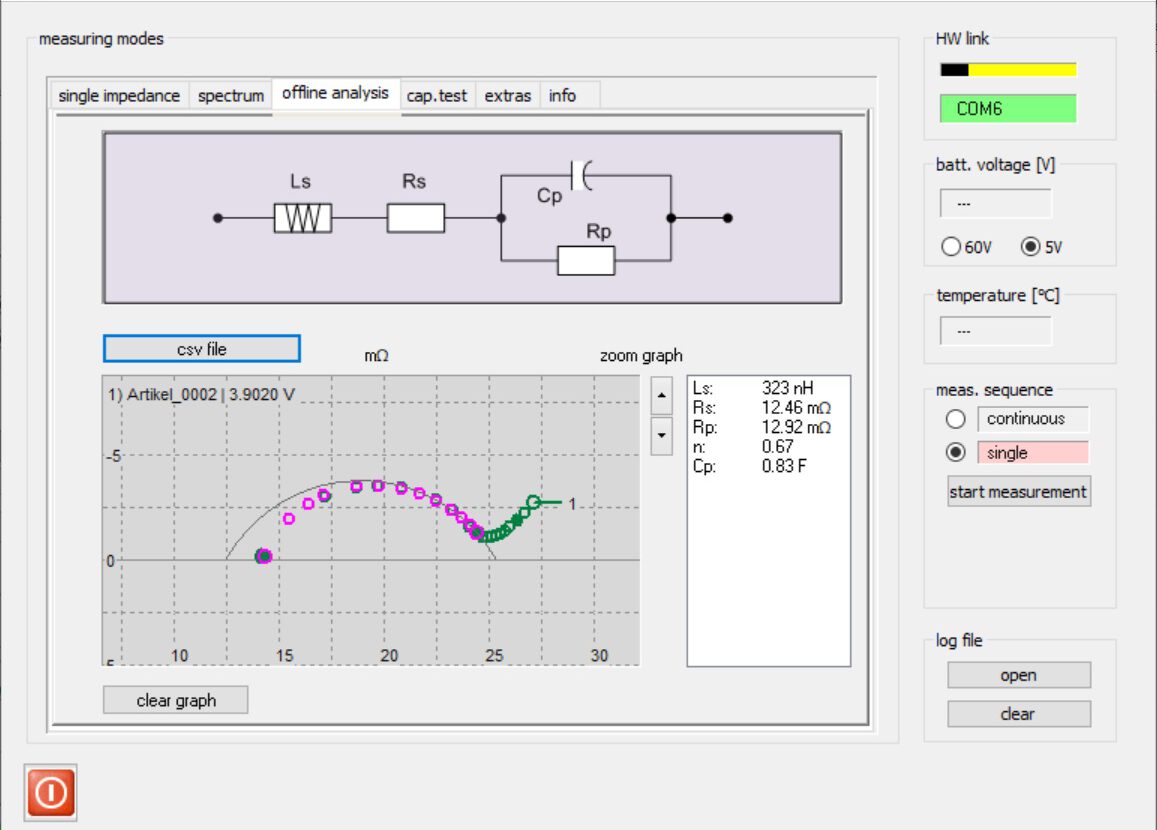1157x830 pixels.
Task: Click the battery voltage readout field
Action: click(x=995, y=204)
